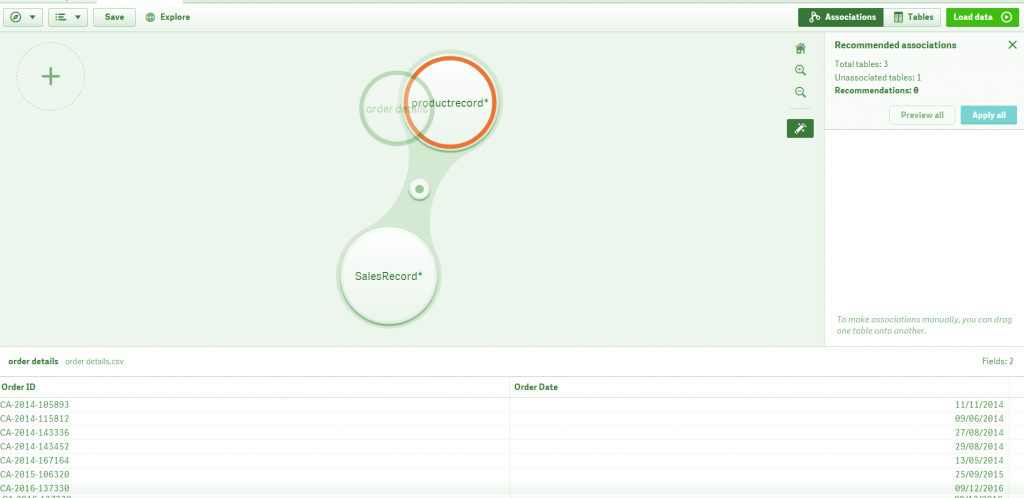Click the Order ID column header

tap(255, 387)
